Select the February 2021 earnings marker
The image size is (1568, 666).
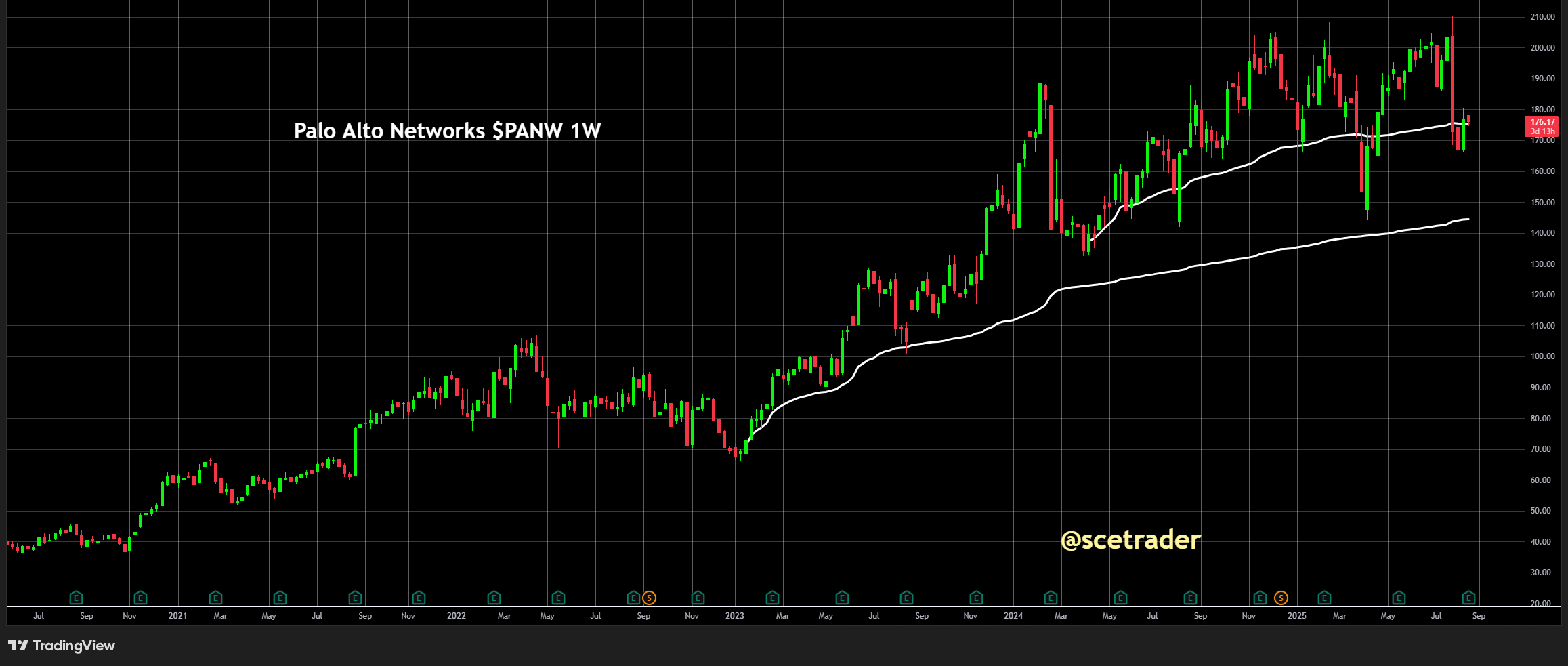pyautogui.click(x=215, y=598)
